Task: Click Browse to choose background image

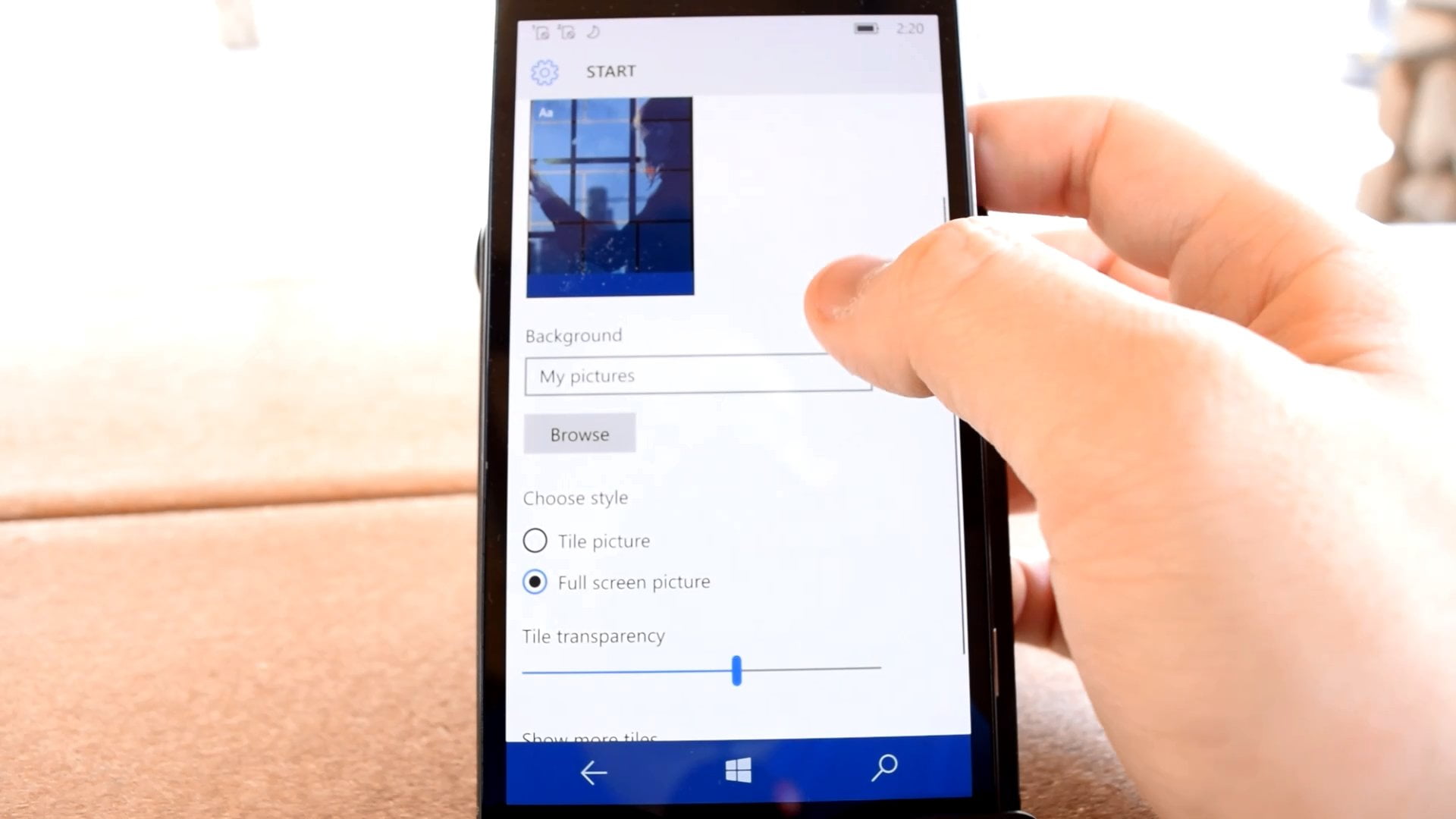Action: point(579,434)
